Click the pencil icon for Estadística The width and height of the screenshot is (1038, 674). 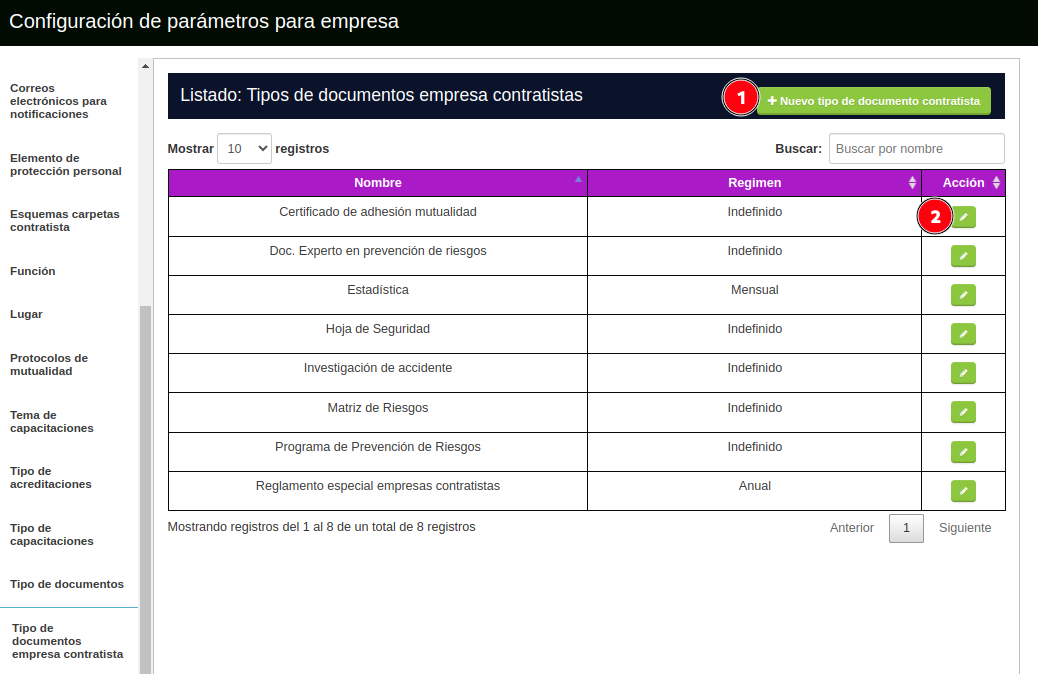(x=963, y=295)
